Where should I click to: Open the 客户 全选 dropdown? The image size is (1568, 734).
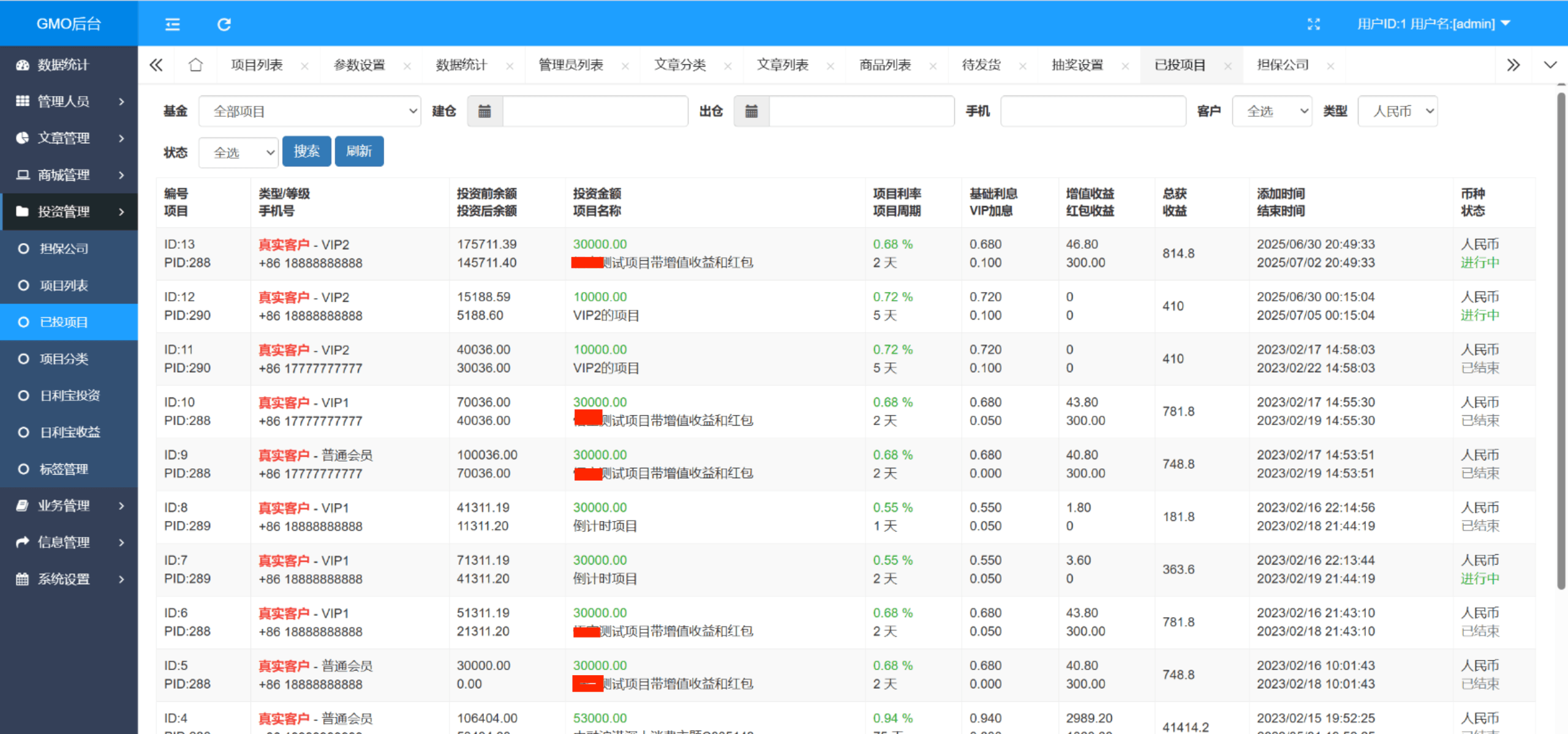pyautogui.click(x=1272, y=111)
